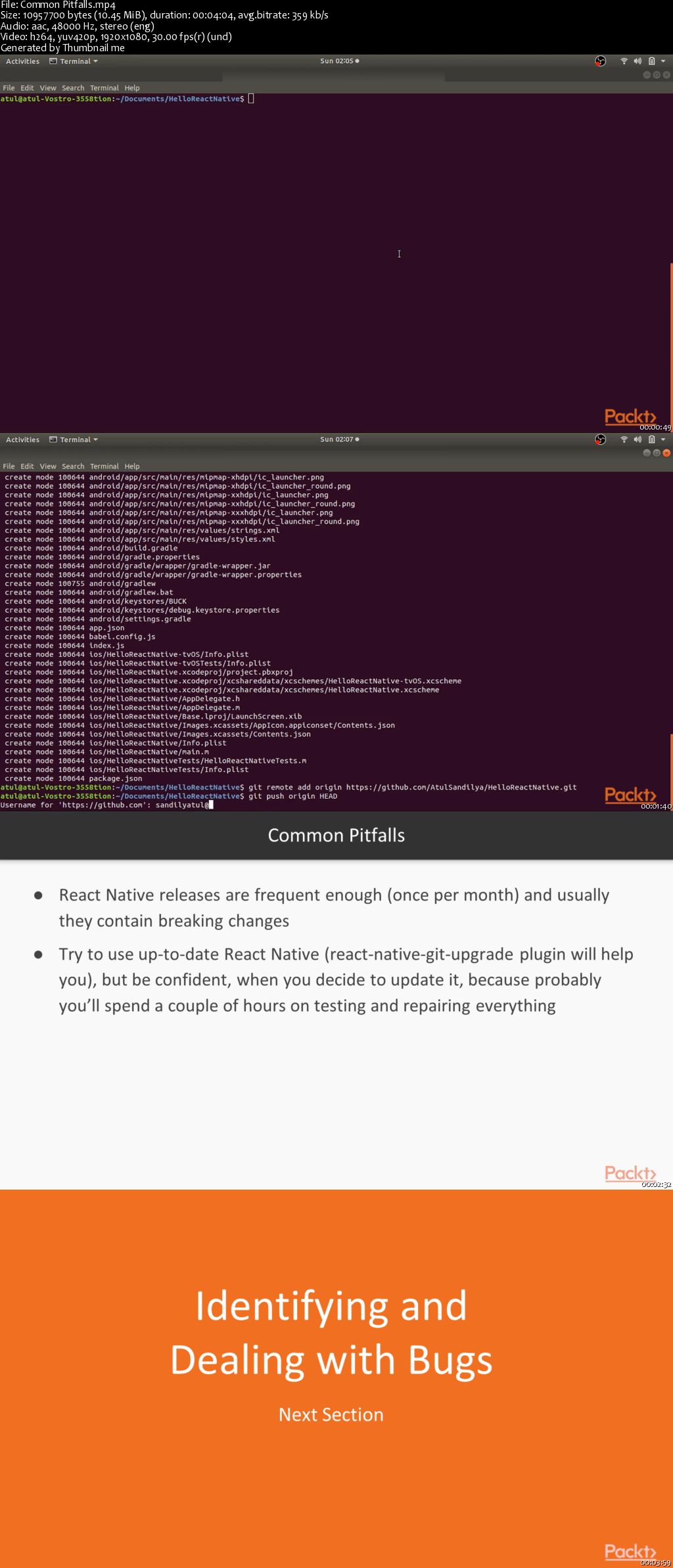Image resolution: width=673 pixels, height=1568 pixels.
Task: Click Activities in the Sun 02:07 top bar
Action: [x=22, y=439]
